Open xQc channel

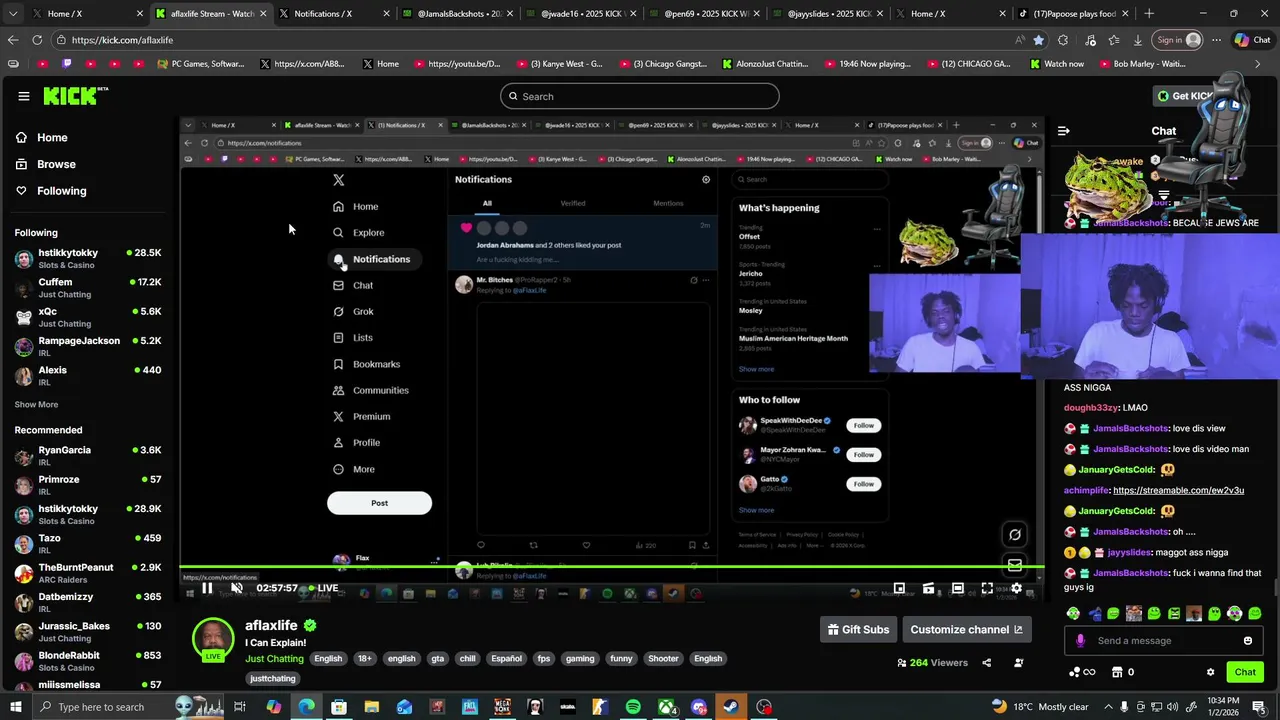[x=88, y=317]
